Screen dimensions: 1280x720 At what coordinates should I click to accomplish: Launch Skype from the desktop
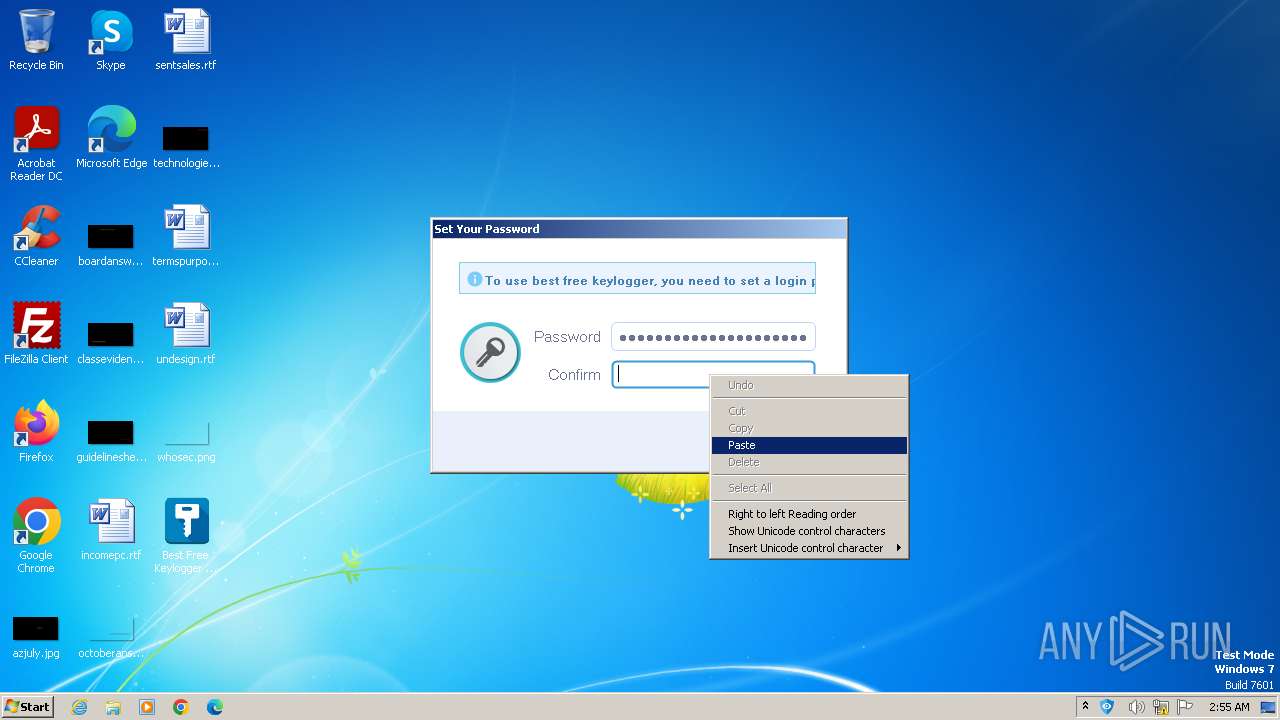[x=111, y=40]
